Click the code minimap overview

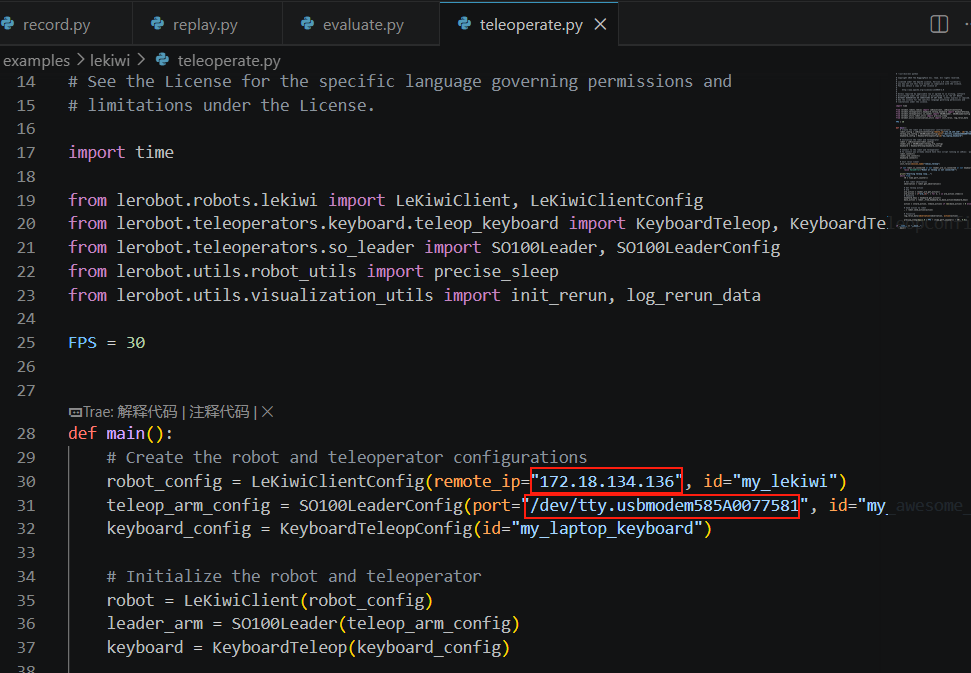(931, 149)
